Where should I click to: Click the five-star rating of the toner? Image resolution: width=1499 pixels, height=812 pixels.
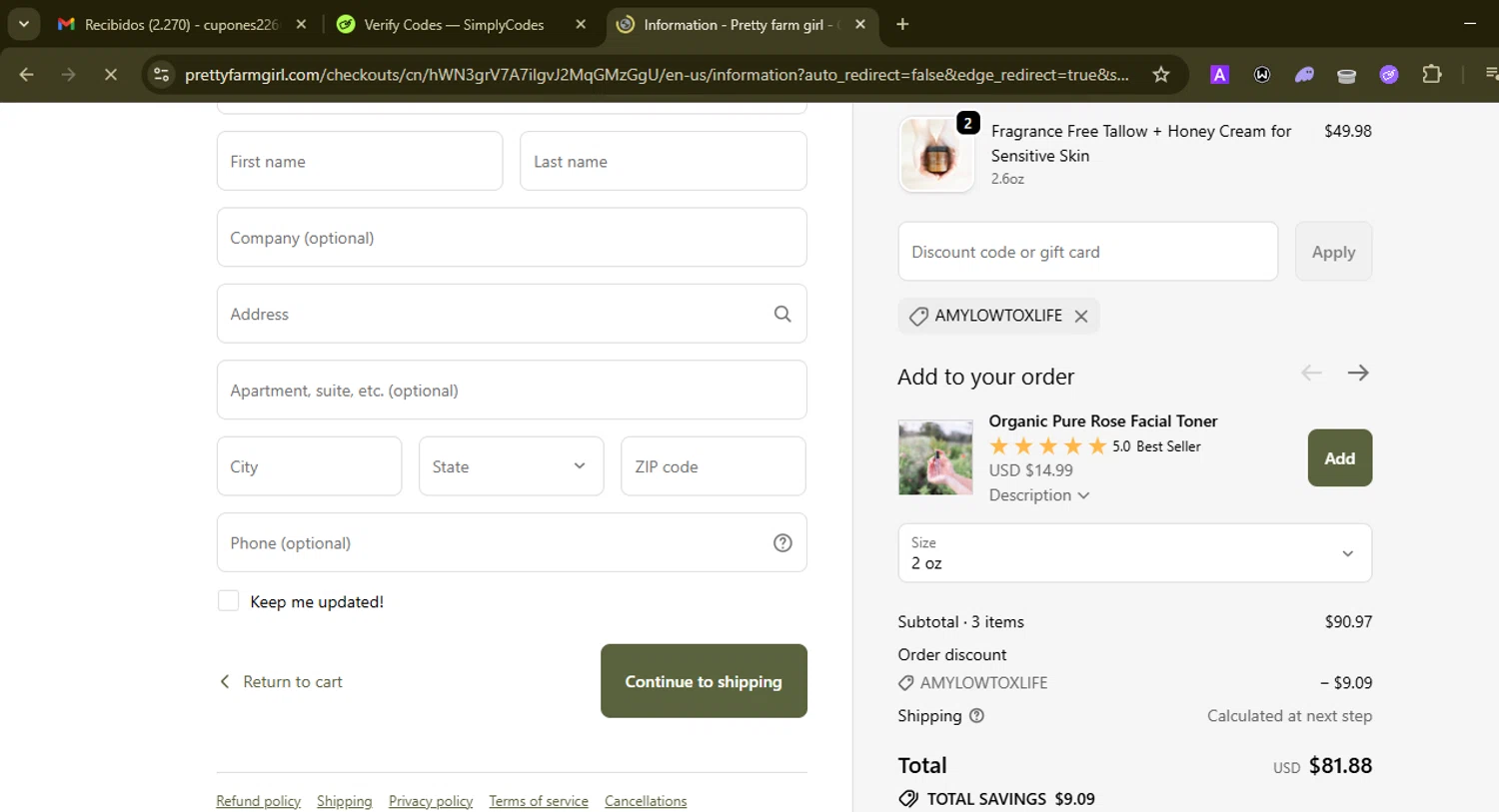[1047, 446]
